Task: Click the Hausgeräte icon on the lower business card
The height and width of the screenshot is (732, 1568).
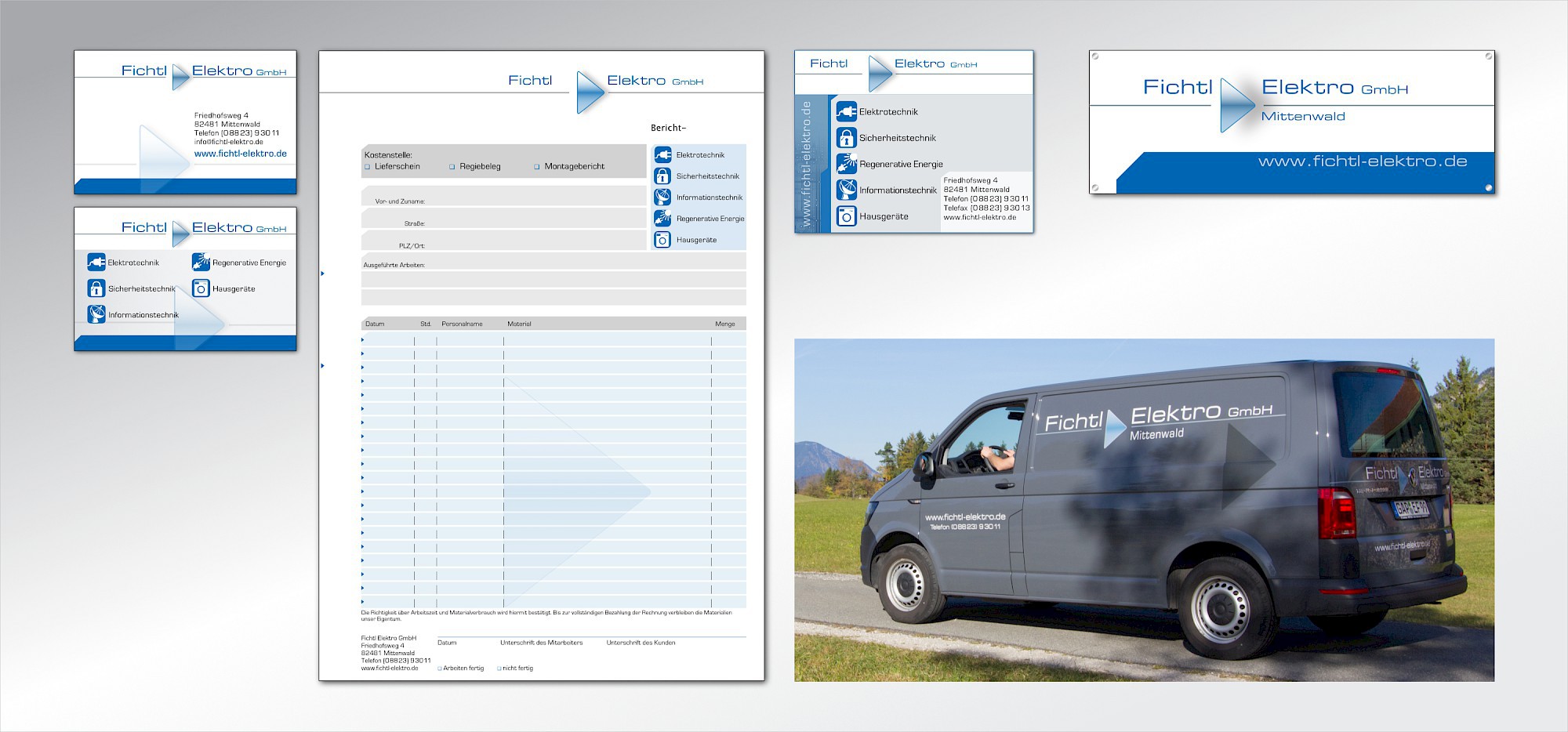Action: click(x=201, y=288)
